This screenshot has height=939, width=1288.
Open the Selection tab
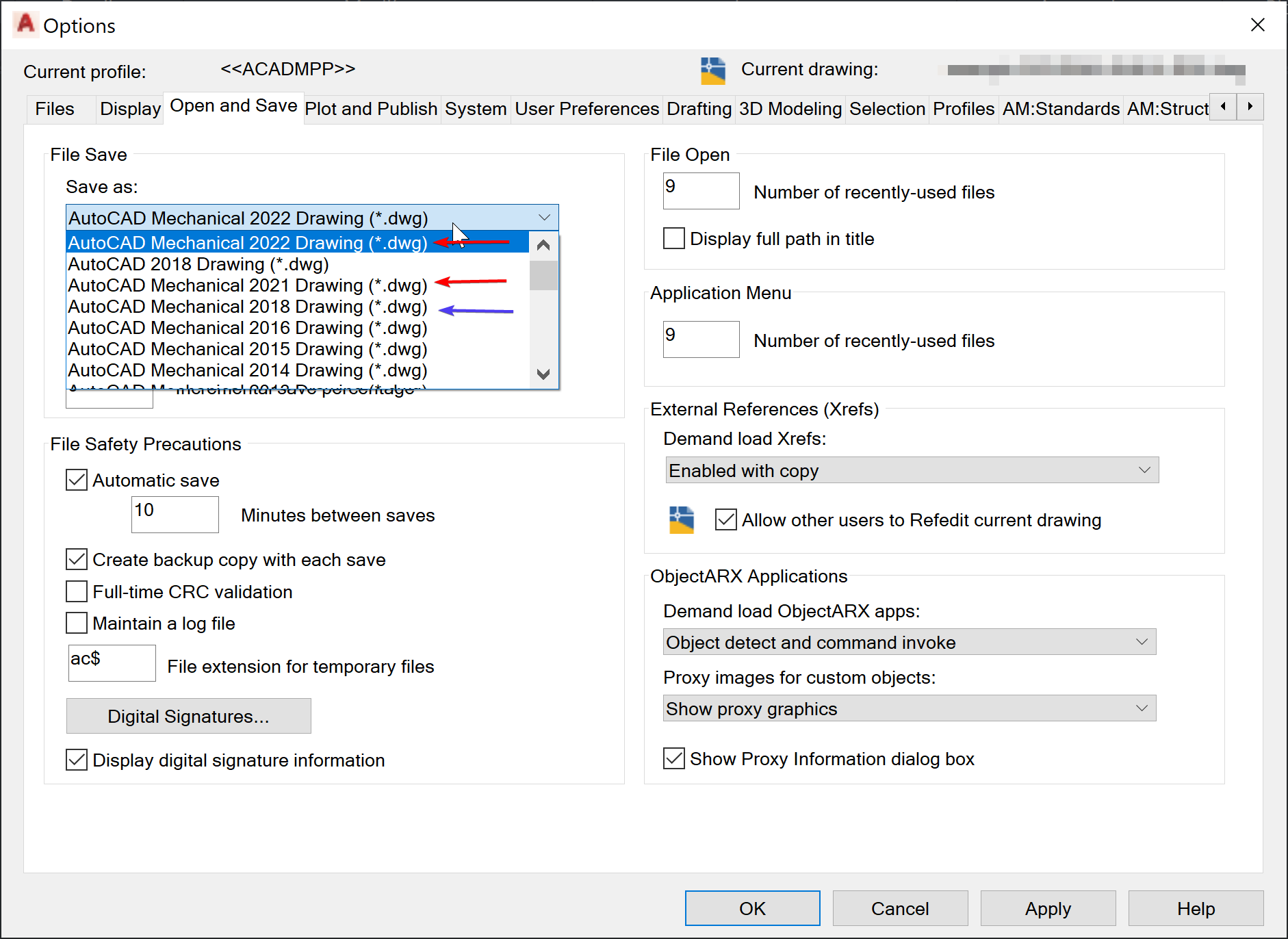[x=887, y=109]
